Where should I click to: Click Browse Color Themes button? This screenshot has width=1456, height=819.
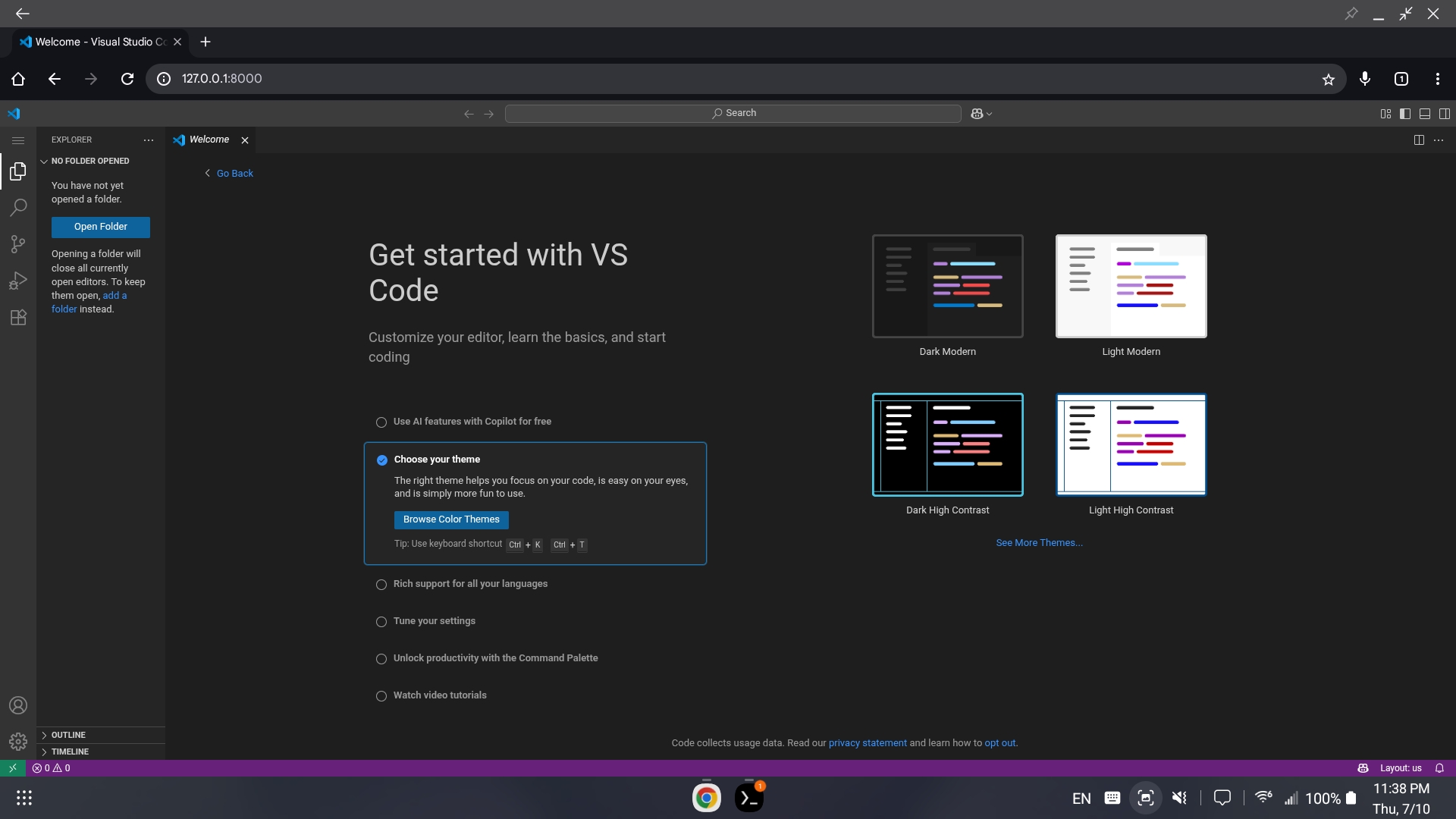[x=451, y=519]
